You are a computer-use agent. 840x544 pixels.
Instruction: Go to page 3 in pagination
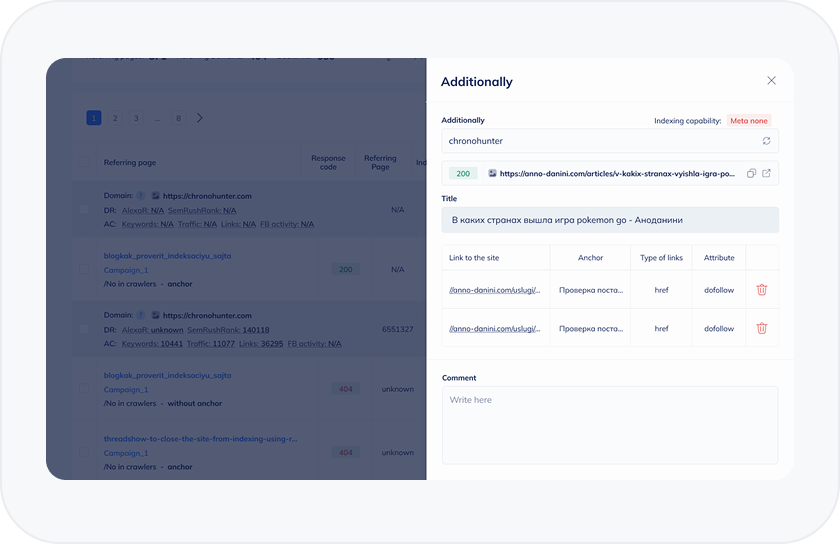tap(136, 118)
